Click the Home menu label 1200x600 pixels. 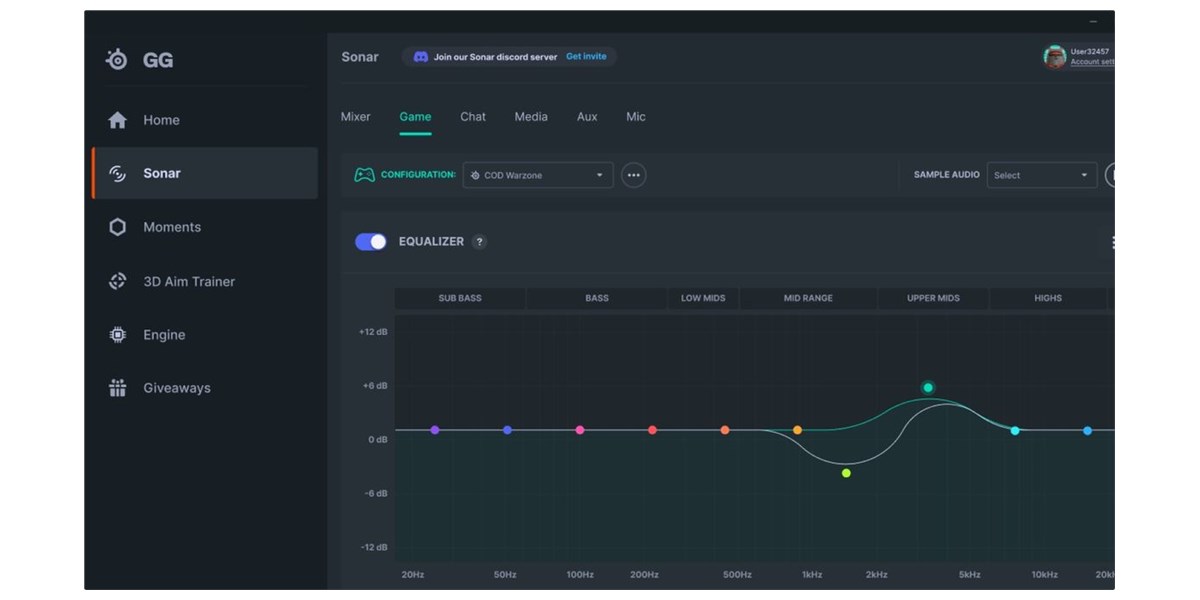coord(161,120)
